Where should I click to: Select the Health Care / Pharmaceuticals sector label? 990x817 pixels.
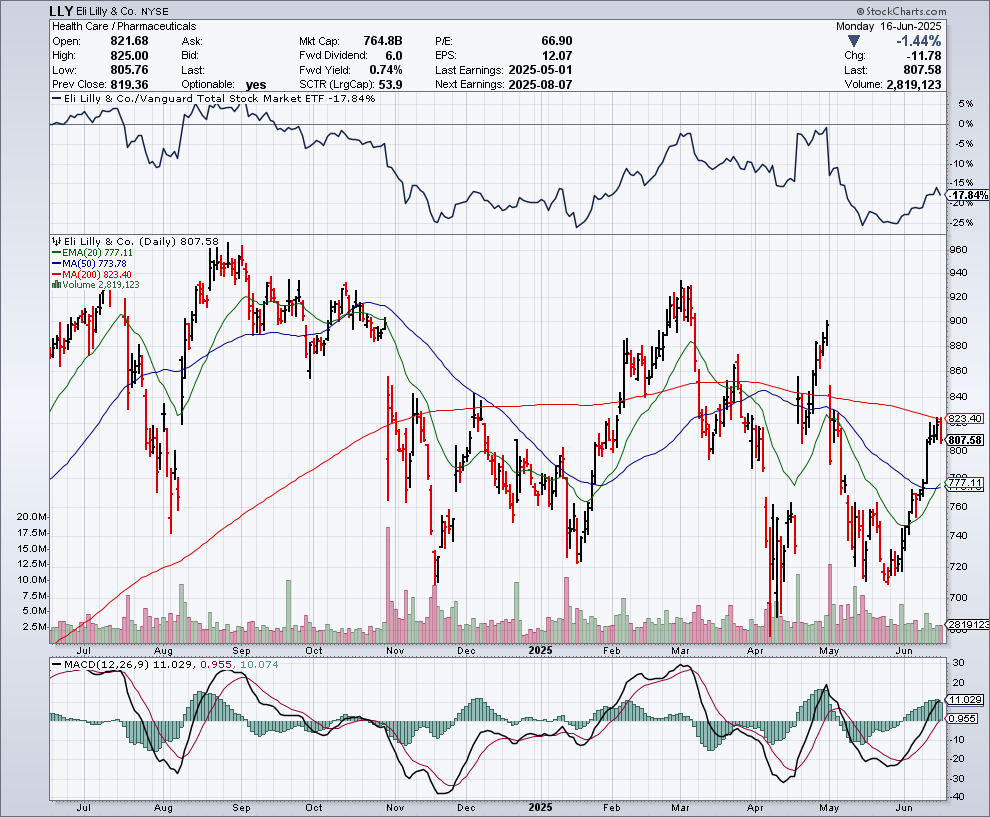click(x=124, y=26)
